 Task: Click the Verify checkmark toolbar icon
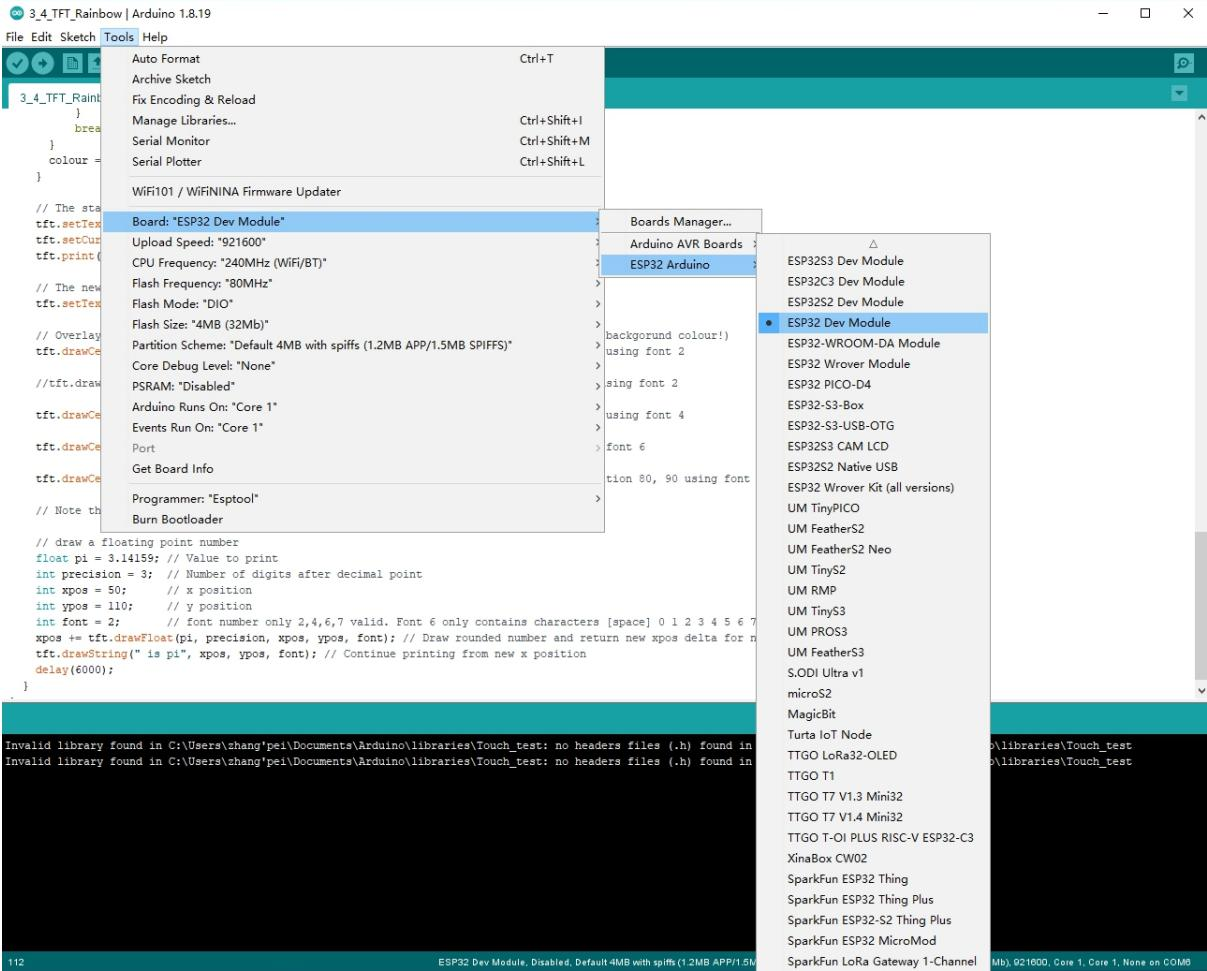click(x=17, y=63)
